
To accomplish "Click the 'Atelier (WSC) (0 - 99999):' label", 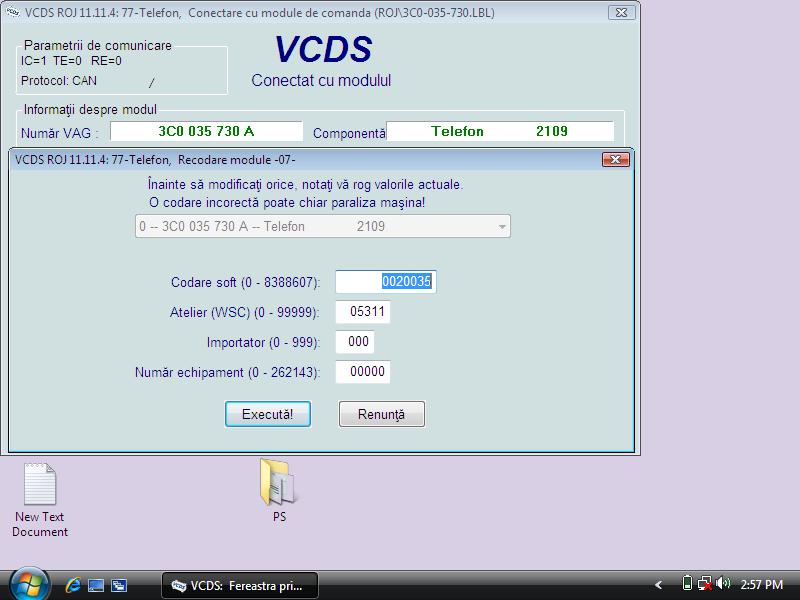I will (x=245, y=312).
